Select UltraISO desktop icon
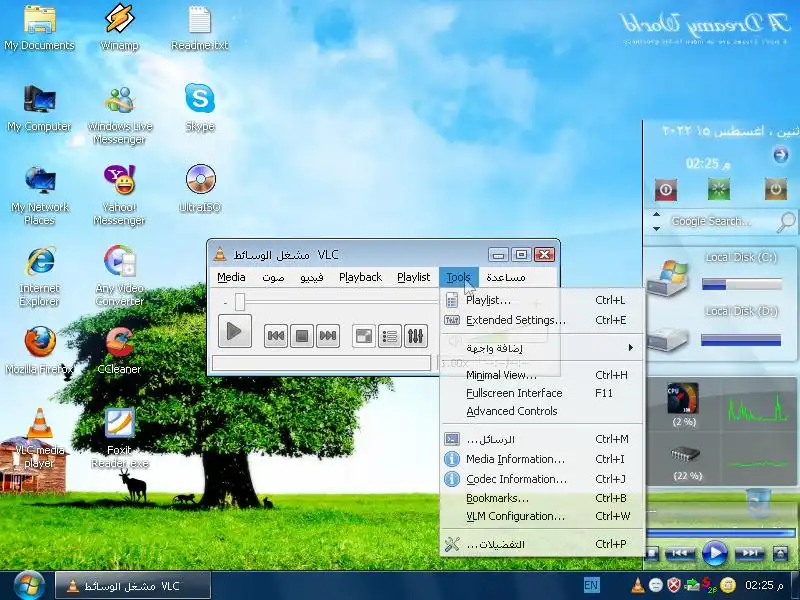 coord(199,189)
